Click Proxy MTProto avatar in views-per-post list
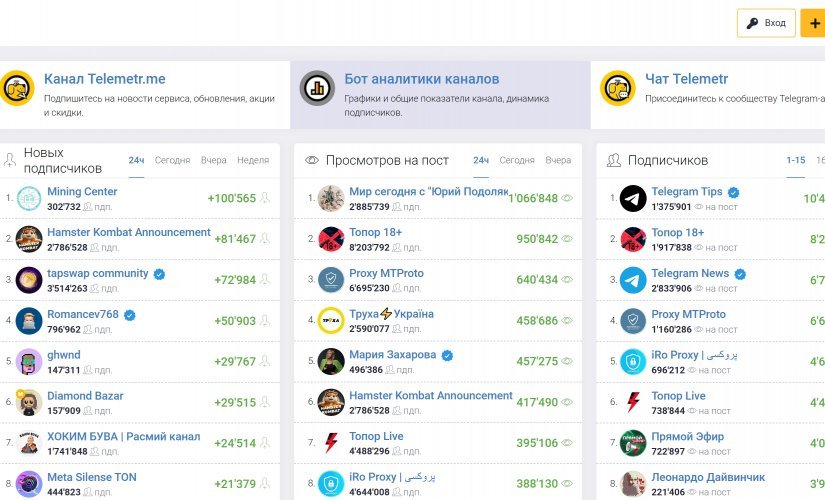825x500 pixels. pyautogui.click(x=331, y=280)
